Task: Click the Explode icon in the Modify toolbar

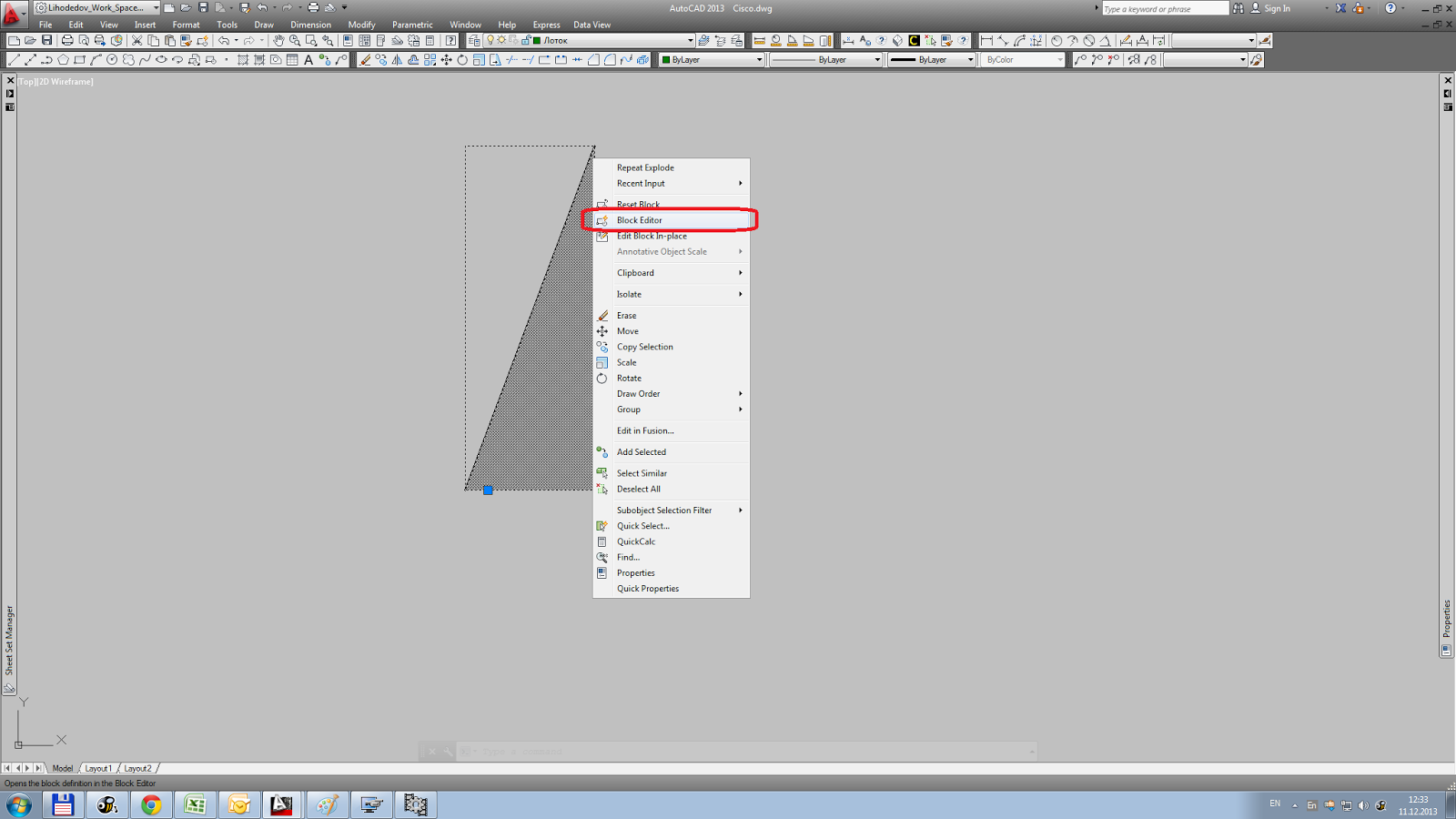Action: click(x=642, y=59)
